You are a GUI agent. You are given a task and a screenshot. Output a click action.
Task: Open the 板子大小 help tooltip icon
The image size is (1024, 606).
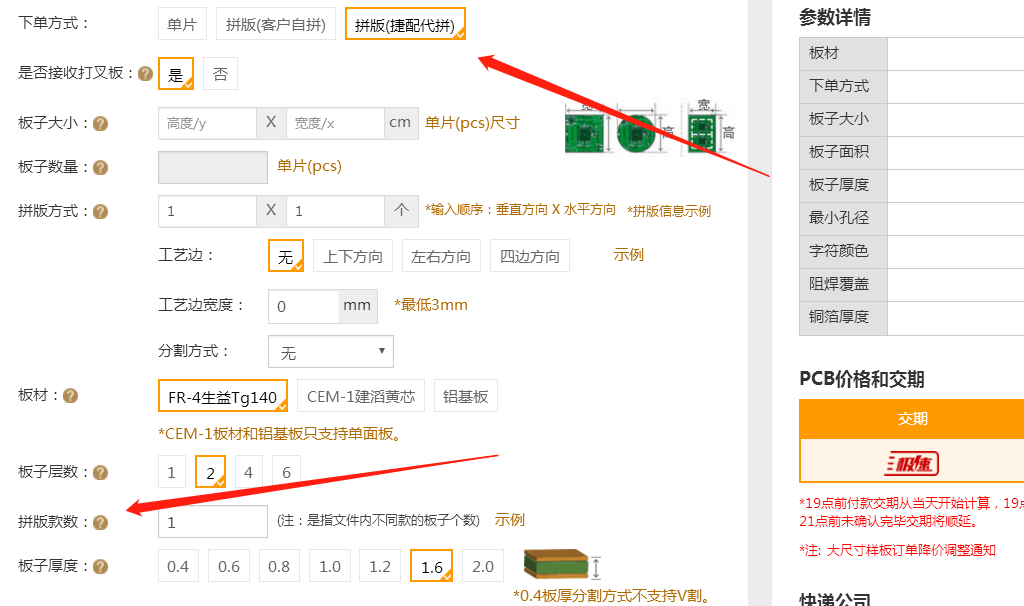pos(99,122)
